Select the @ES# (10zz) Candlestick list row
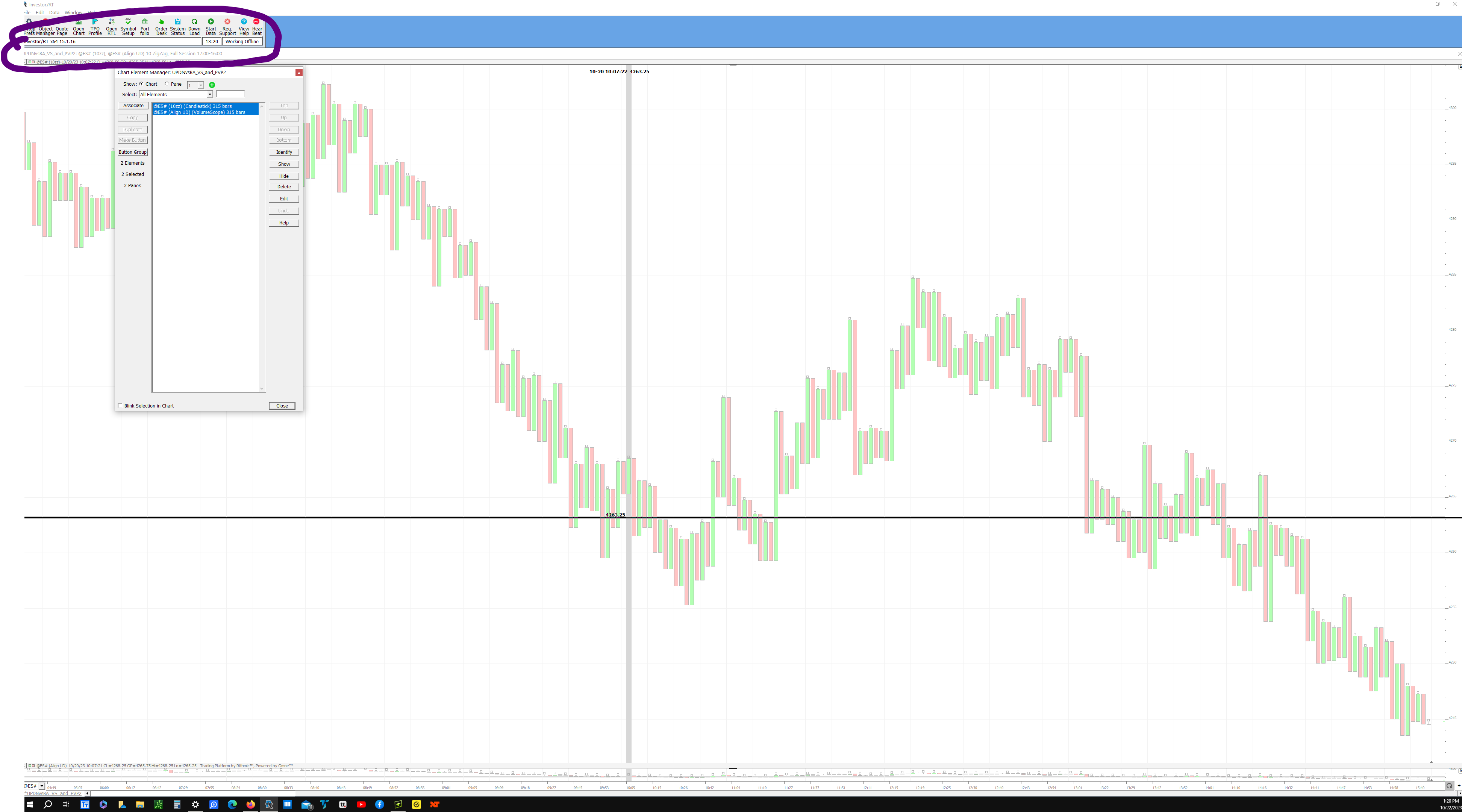The image size is (1462, 812). pos(206,106)
